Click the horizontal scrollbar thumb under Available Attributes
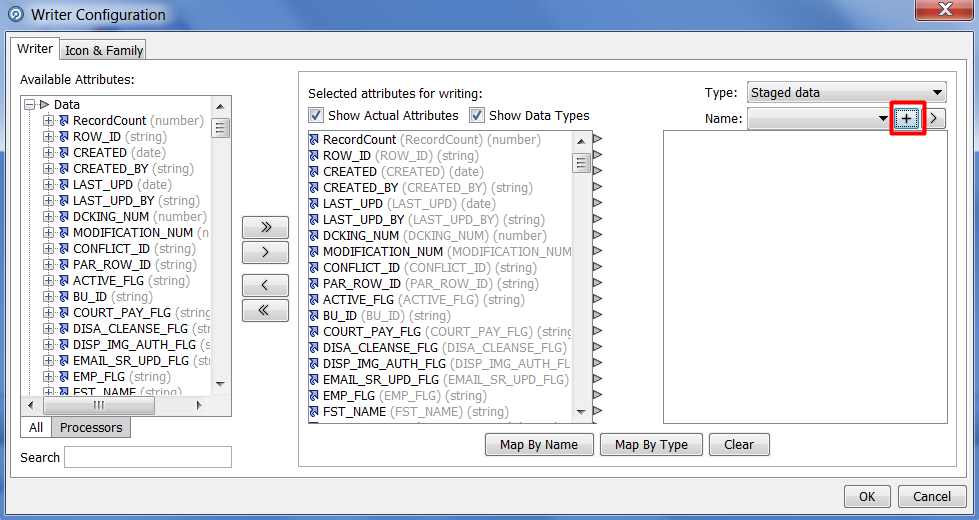 [x=99, y=406]
